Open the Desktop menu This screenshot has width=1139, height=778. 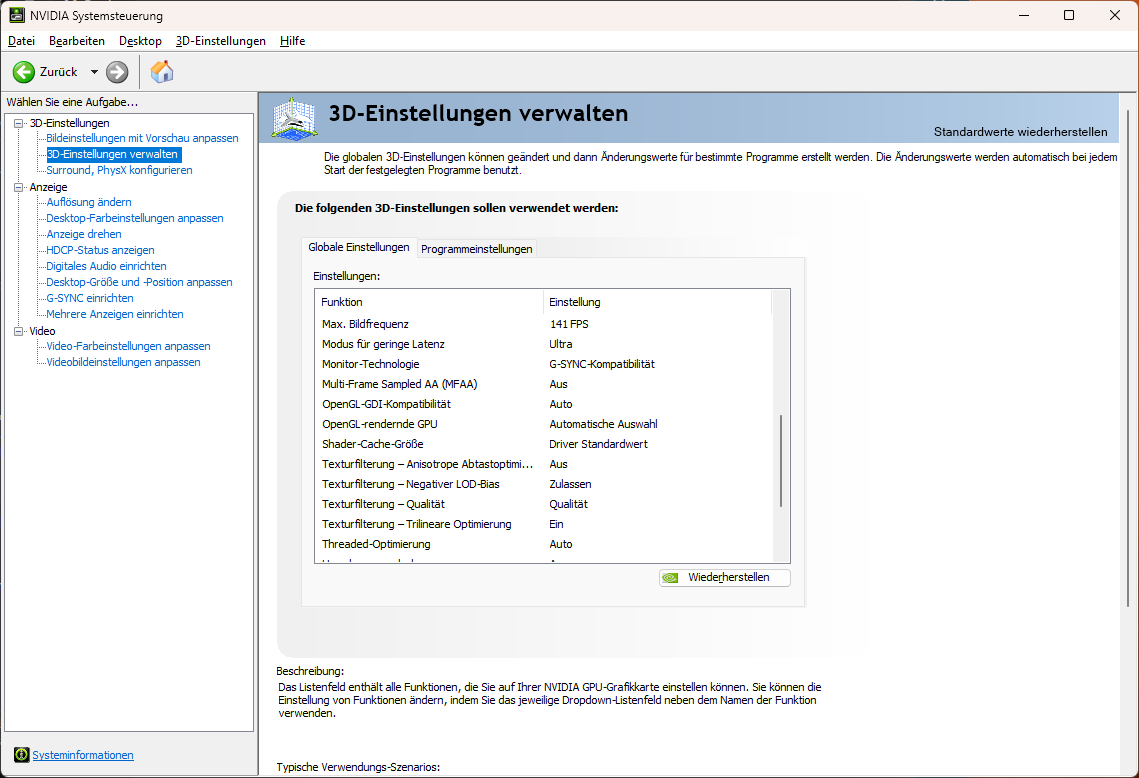click(x=140, y=41)
